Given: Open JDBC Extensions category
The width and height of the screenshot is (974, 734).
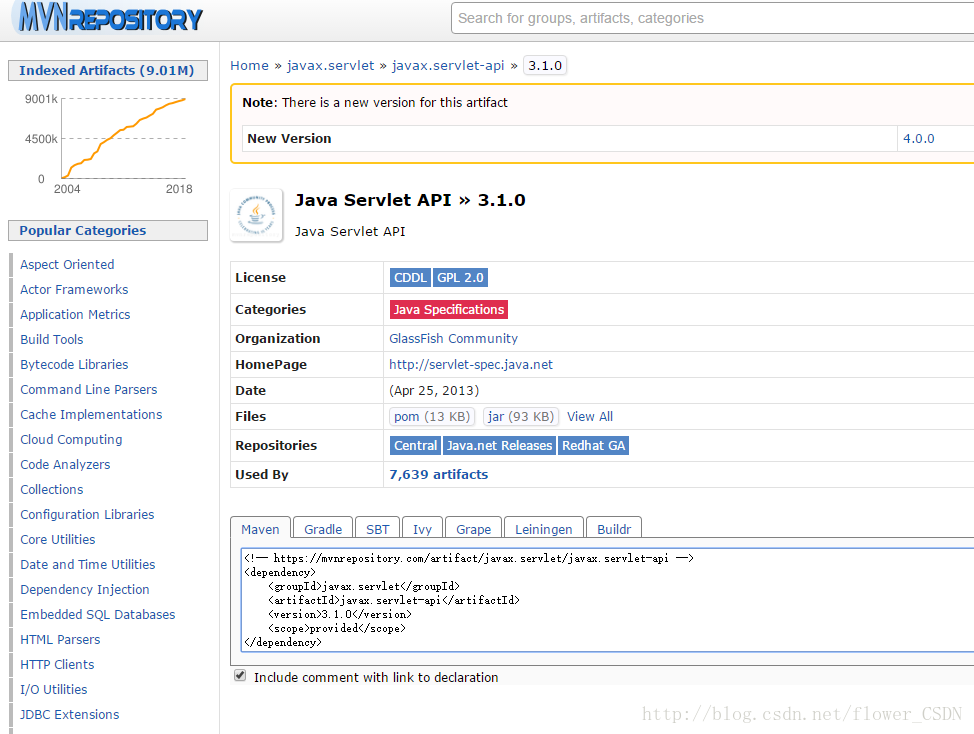Looking at the screenshot, I should pos(70,714).
